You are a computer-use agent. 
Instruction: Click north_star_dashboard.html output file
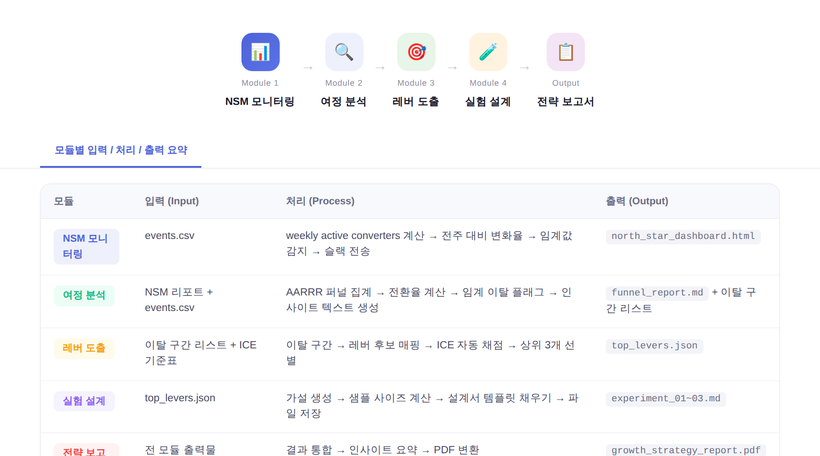[683, 236]
